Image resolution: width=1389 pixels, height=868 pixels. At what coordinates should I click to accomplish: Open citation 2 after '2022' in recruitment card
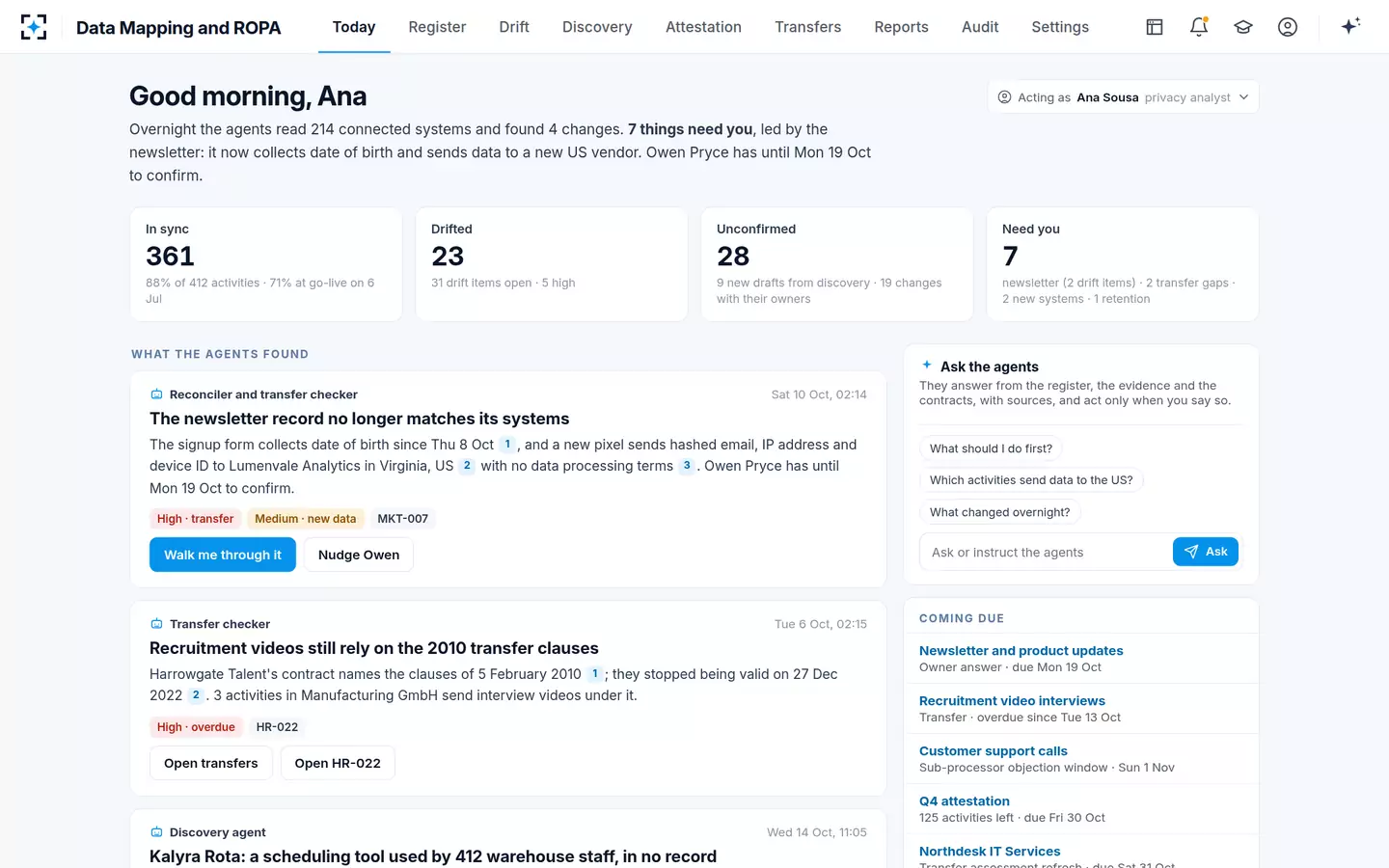[196, 695]
